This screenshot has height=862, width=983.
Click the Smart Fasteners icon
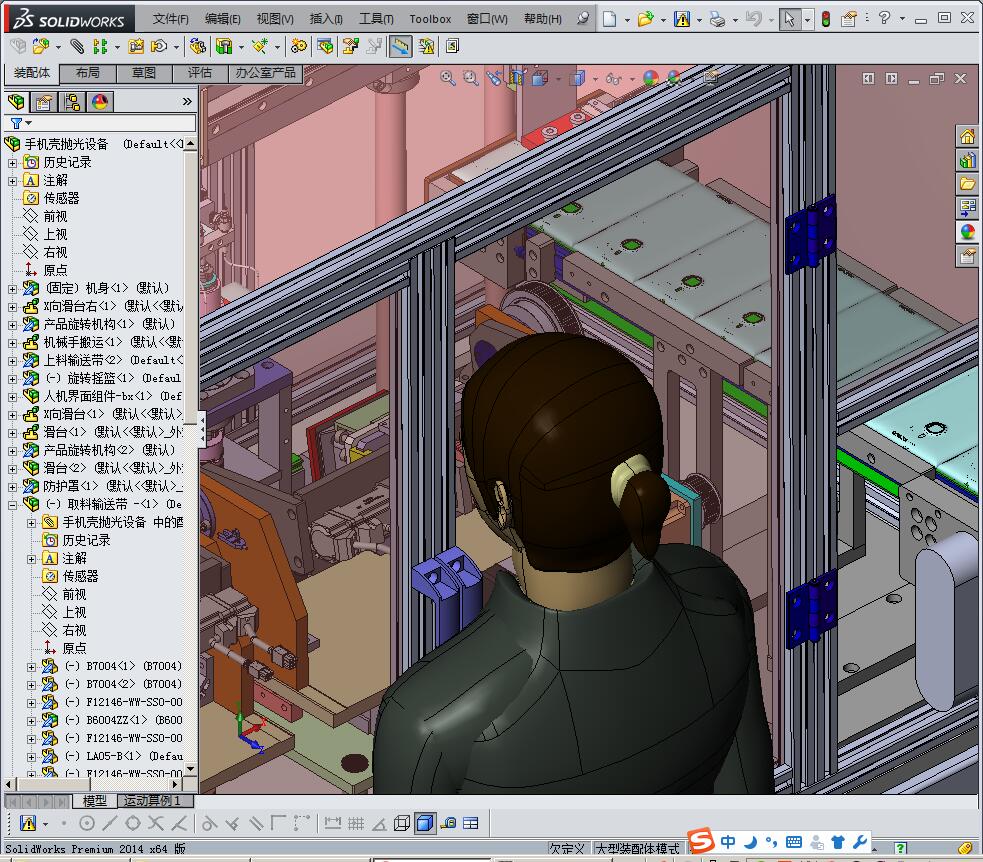pyautogui.click(x=136, y=46)
